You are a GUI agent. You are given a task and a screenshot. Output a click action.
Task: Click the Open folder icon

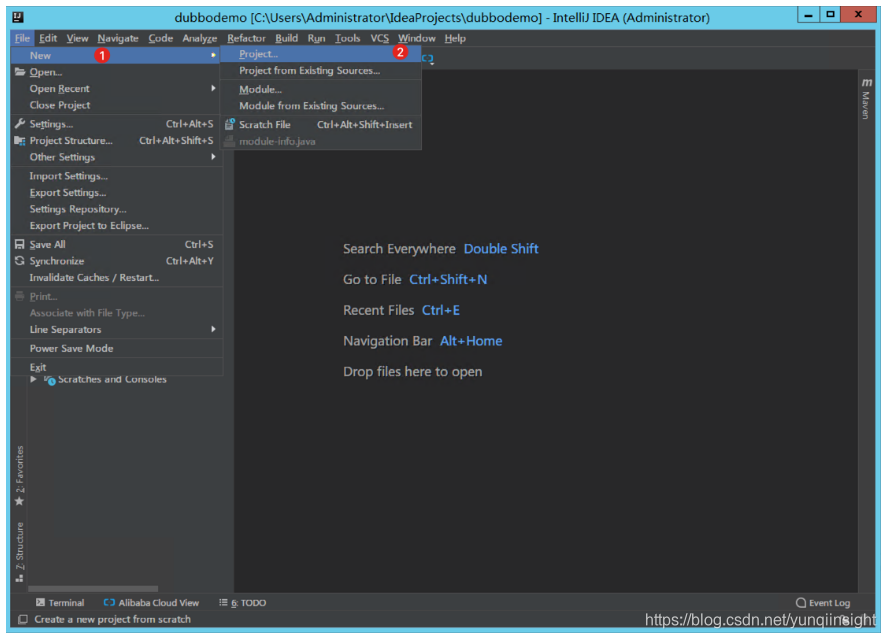20,72
